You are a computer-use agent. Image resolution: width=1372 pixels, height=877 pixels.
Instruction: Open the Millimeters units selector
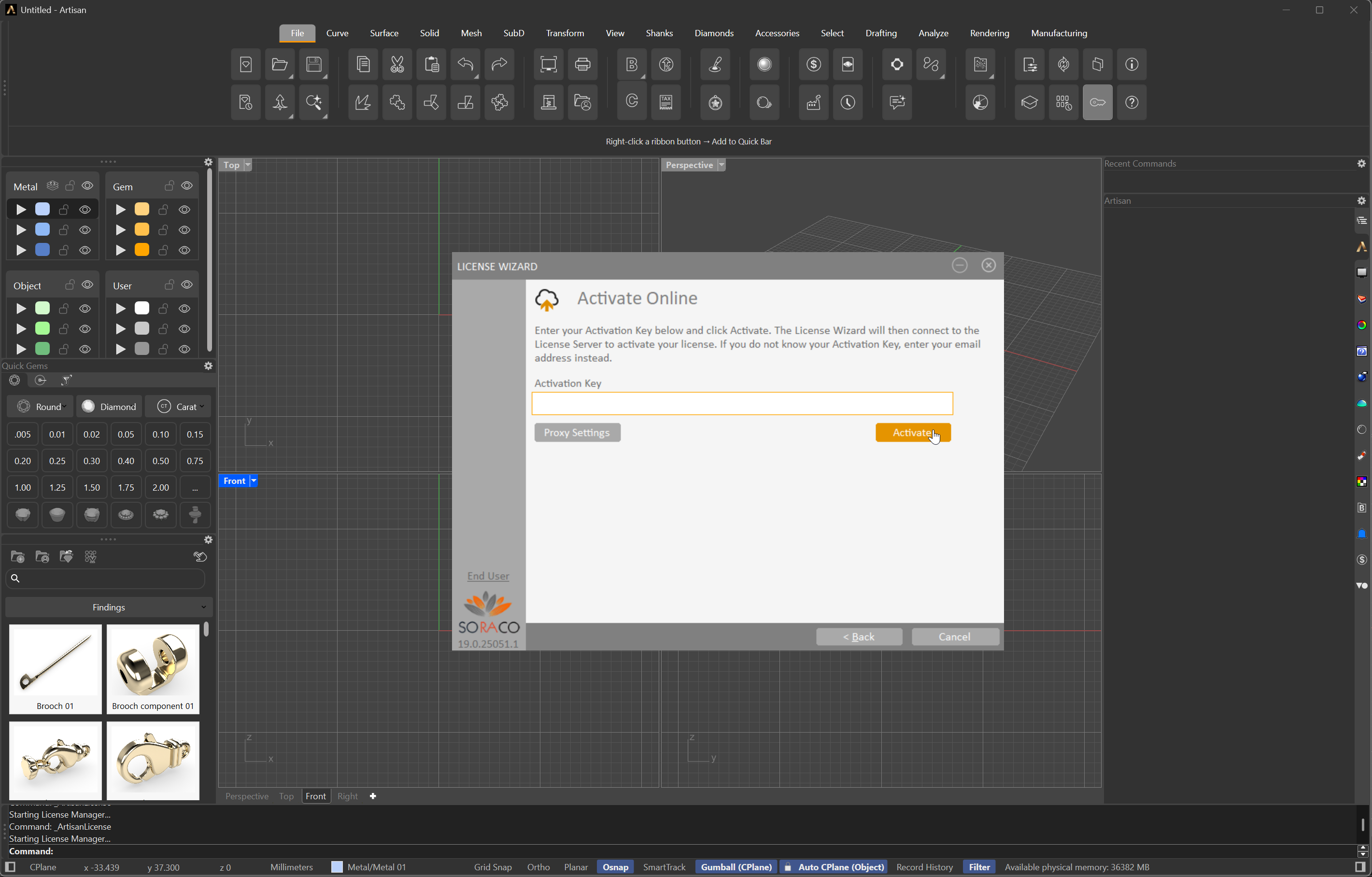click(291, 867)
